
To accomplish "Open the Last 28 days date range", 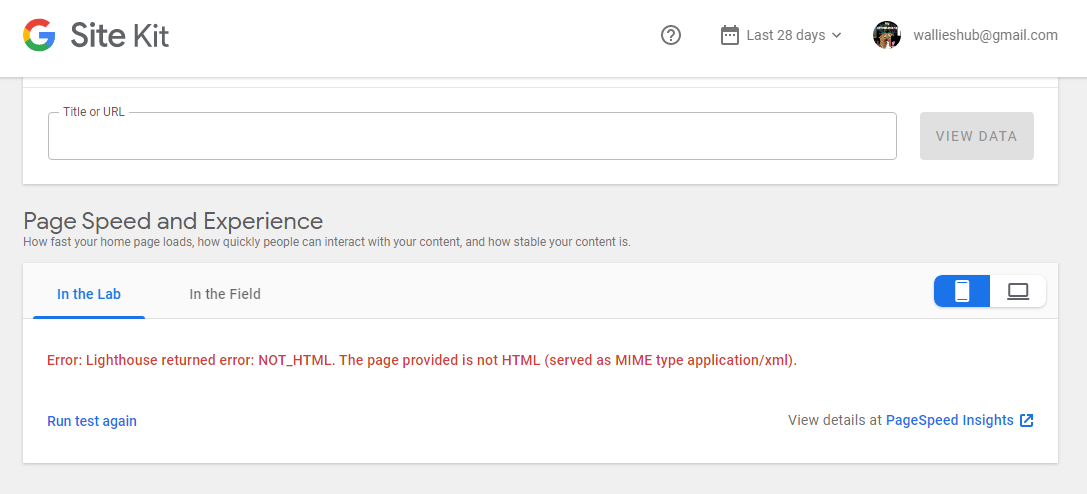I will coord(785,35).
